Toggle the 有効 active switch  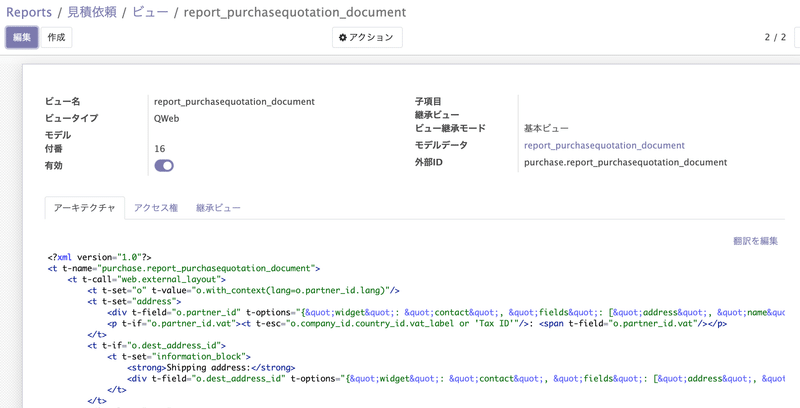164,166
